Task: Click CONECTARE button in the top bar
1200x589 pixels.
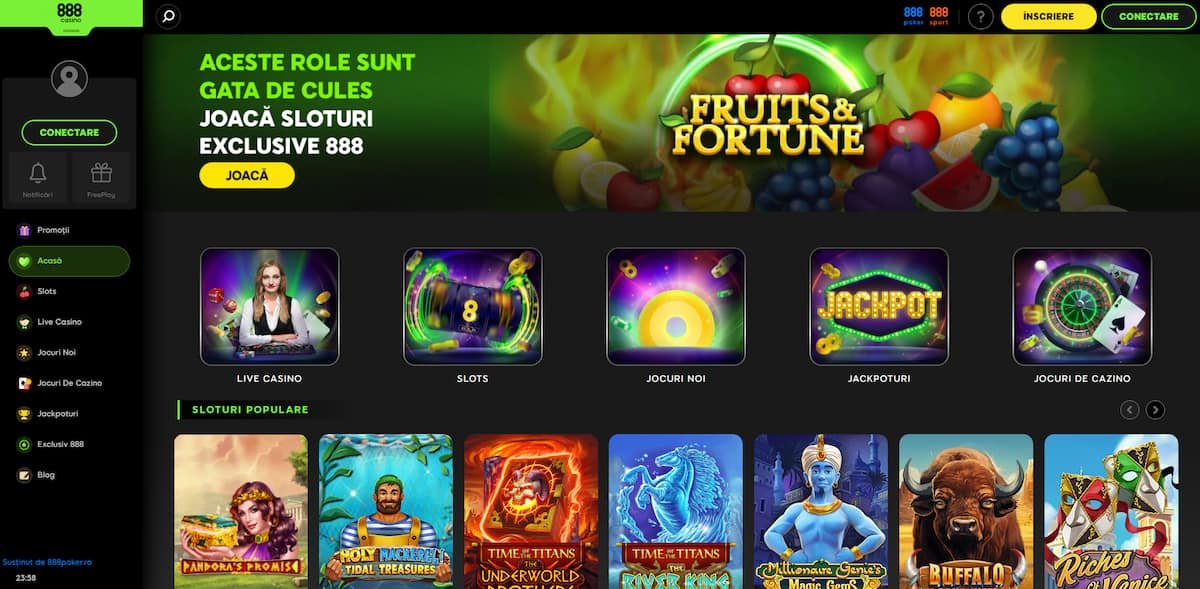Action: 1148,17
